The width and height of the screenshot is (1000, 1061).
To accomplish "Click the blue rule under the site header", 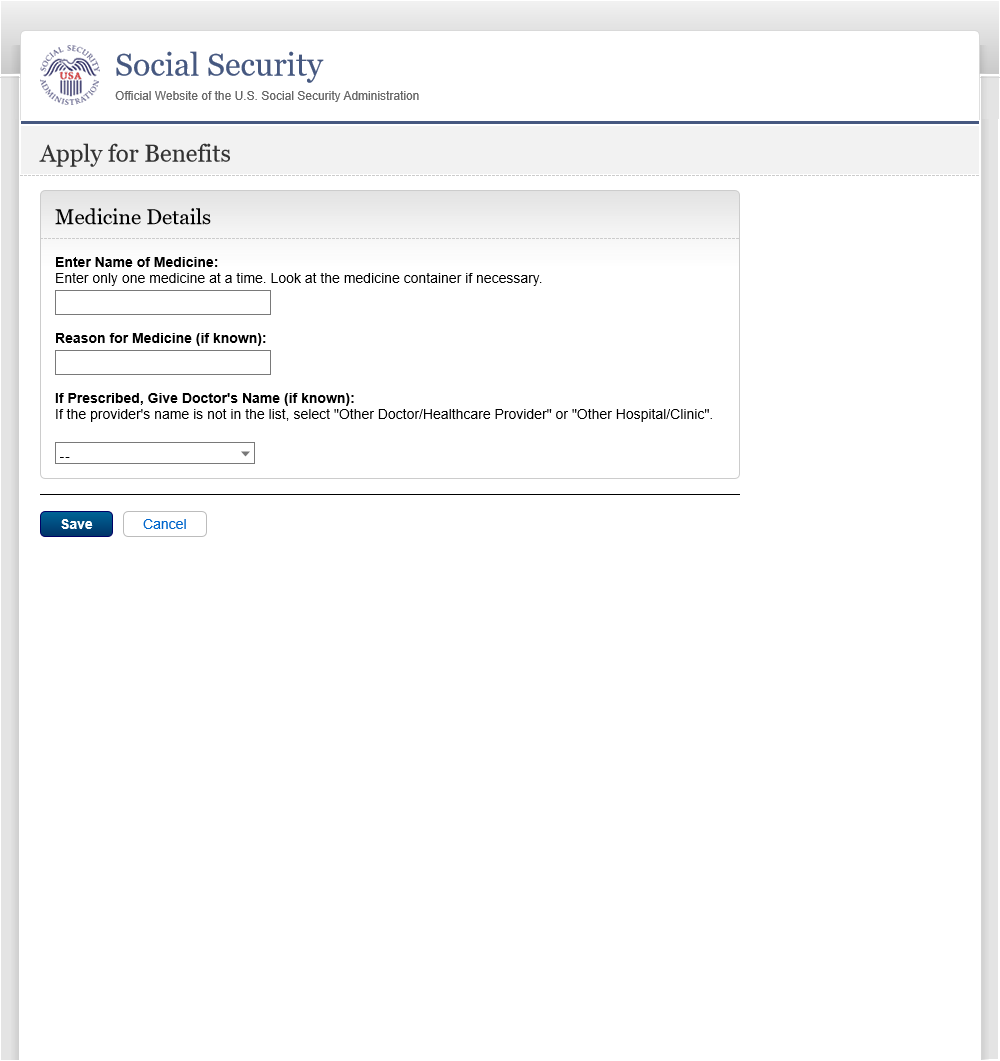I will click(500, 122).
